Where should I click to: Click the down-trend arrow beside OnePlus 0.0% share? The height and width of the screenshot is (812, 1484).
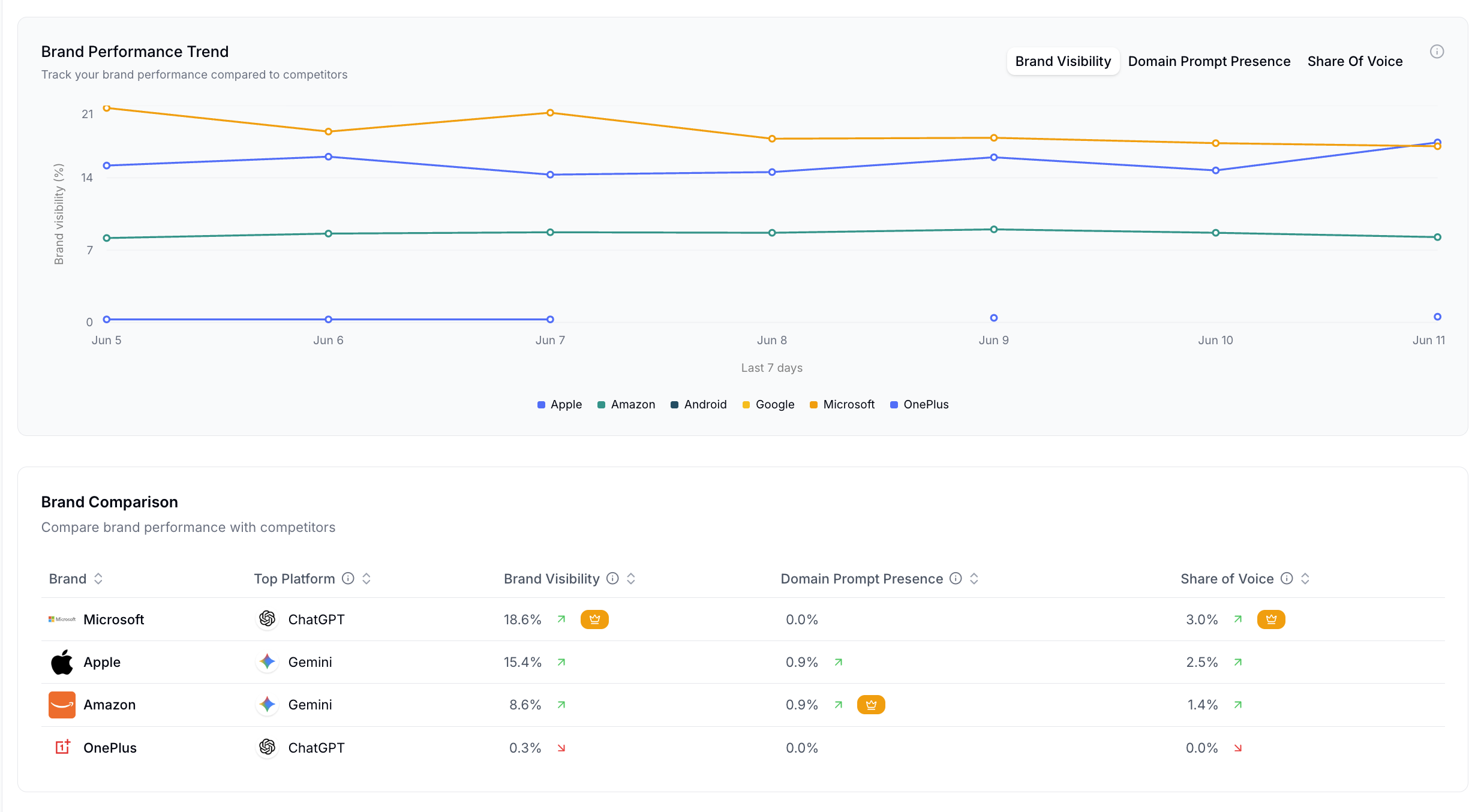1238,748
